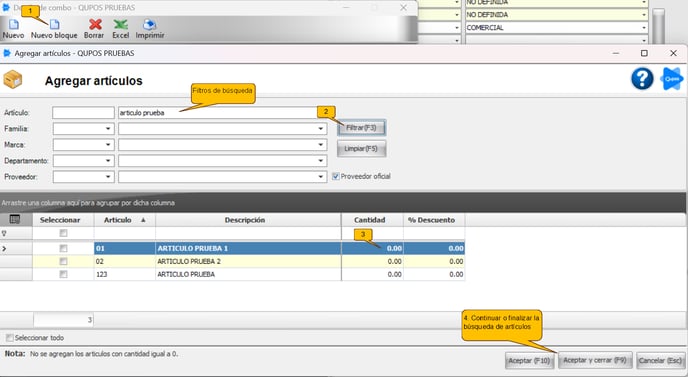The height and width of the screenshot is (377, 688).
Task: Check the filter row Seleccionar checkbox
Action: pyautogui.click(x=64, y=233)
